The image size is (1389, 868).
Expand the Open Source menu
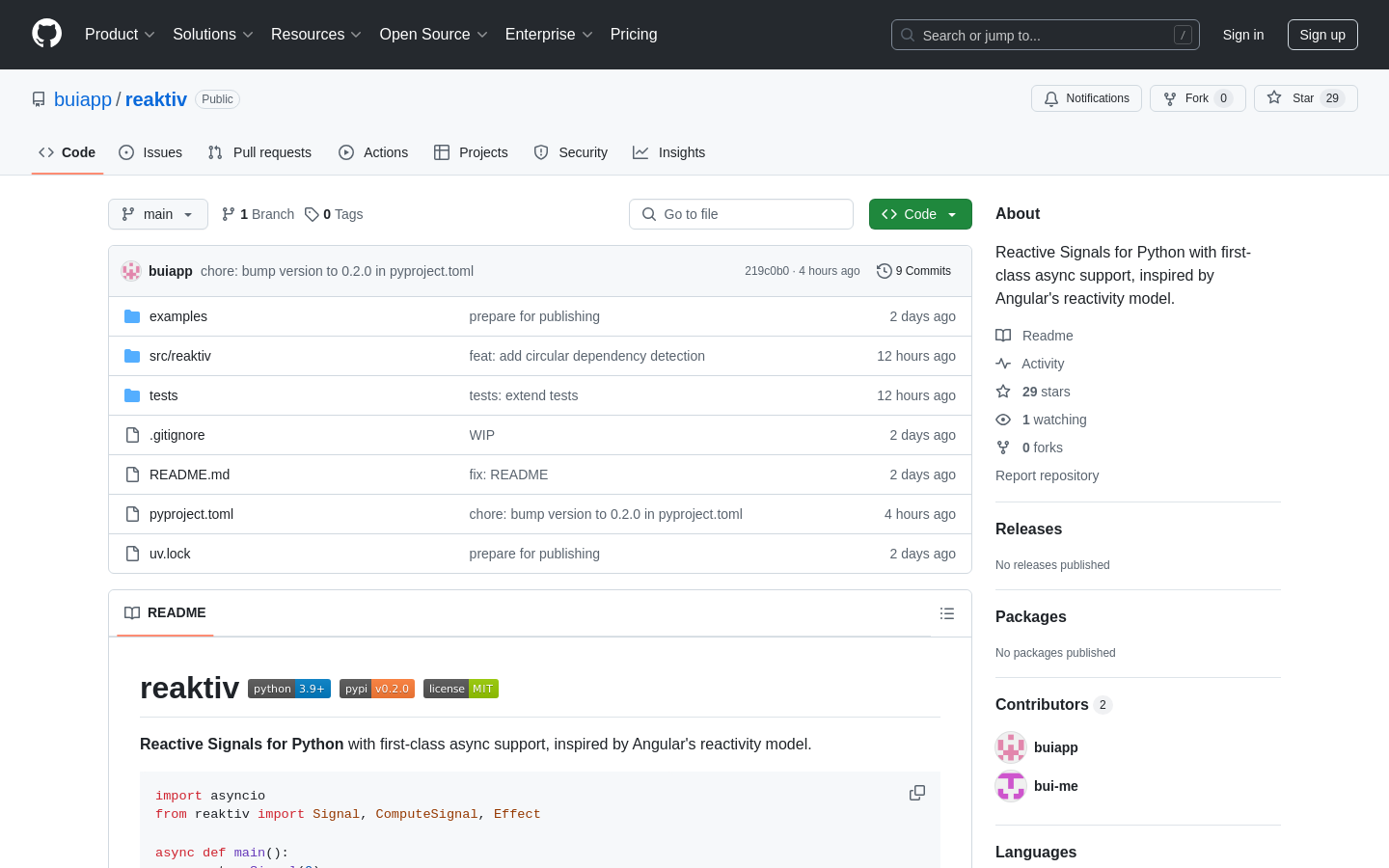click(x=433, y=35)
